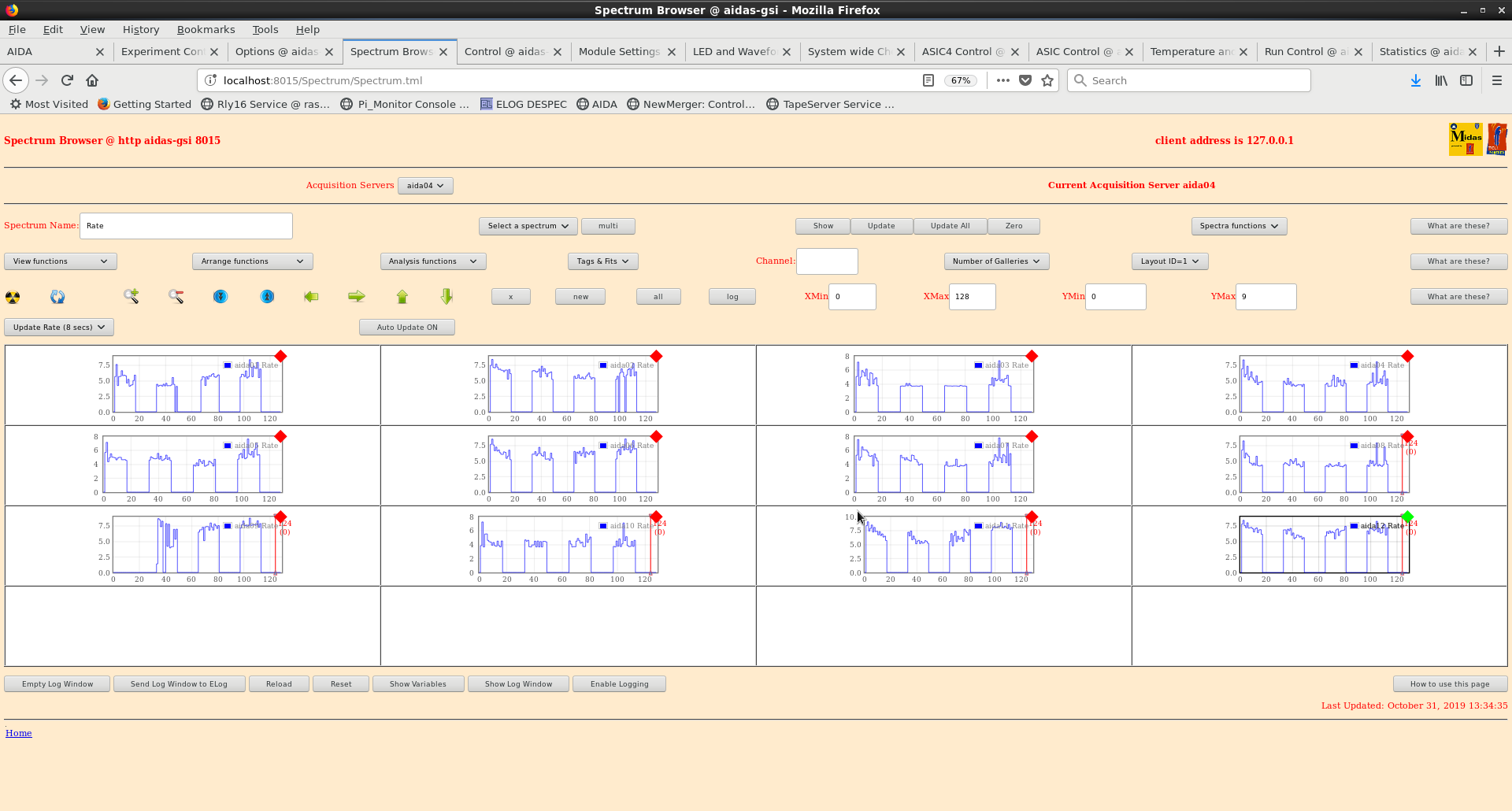Open page actions three-dots icon
Image resolution: width=1512 pixels, height=811 pixels.
[x=1002, y=80]
